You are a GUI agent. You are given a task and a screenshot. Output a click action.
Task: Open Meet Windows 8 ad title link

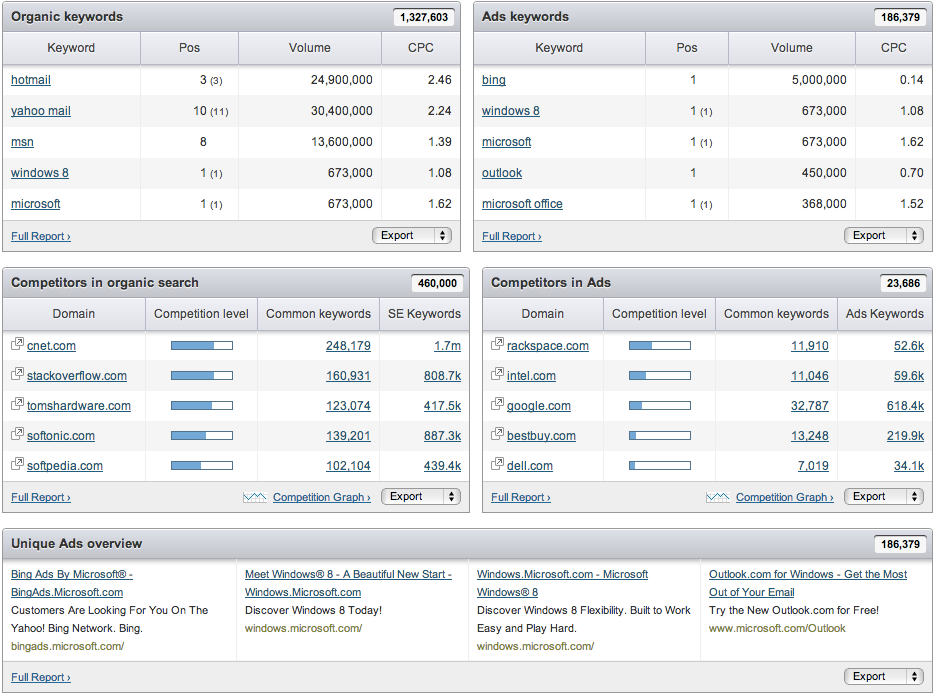348,583
